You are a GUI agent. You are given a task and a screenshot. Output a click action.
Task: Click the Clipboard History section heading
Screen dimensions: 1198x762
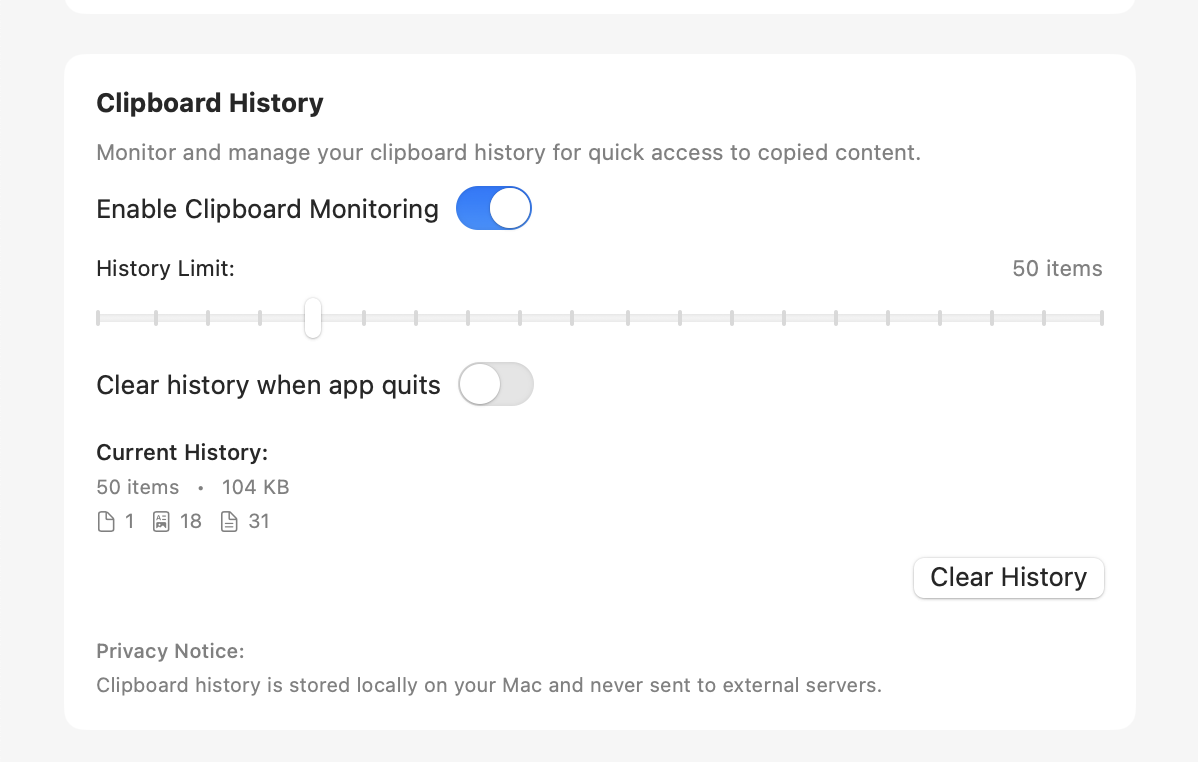(x=210, y=104)
